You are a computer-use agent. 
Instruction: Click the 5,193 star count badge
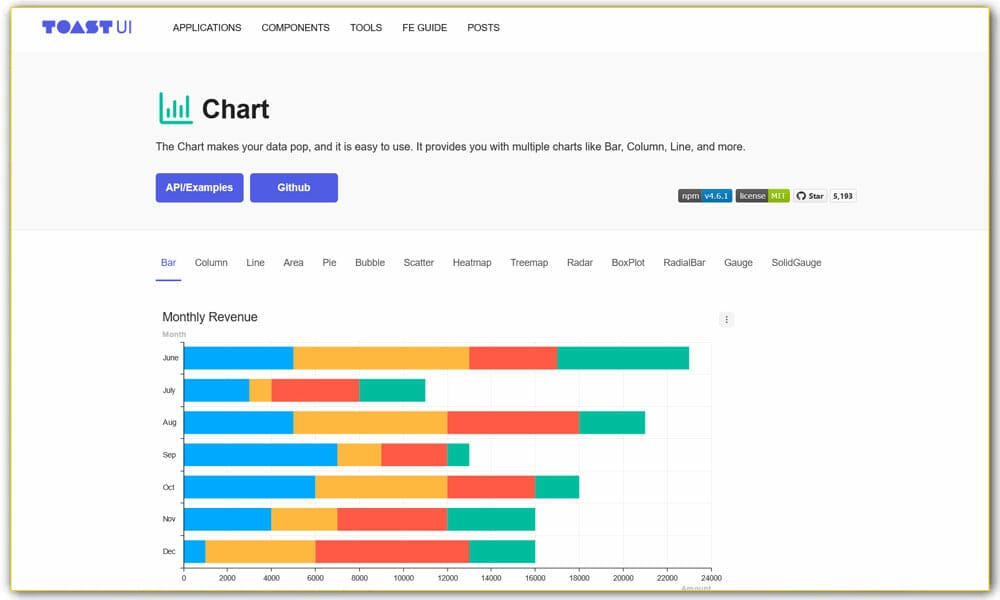841,195
